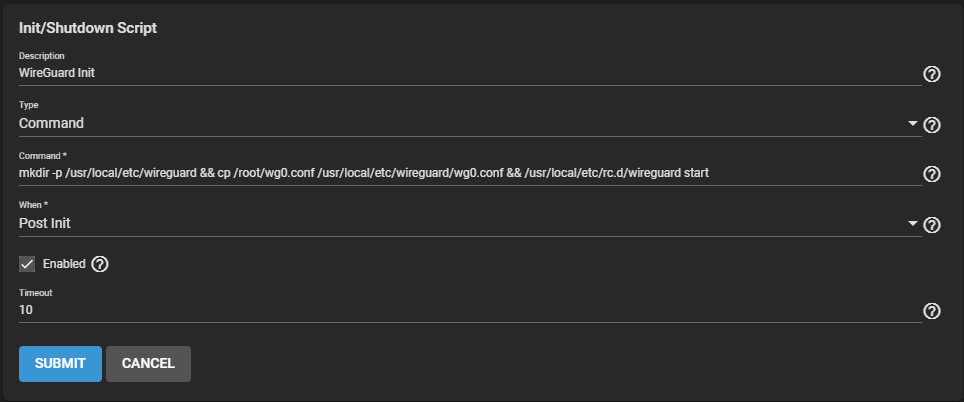Cancel editing the script
964x402 pixels.
[148, 364]
